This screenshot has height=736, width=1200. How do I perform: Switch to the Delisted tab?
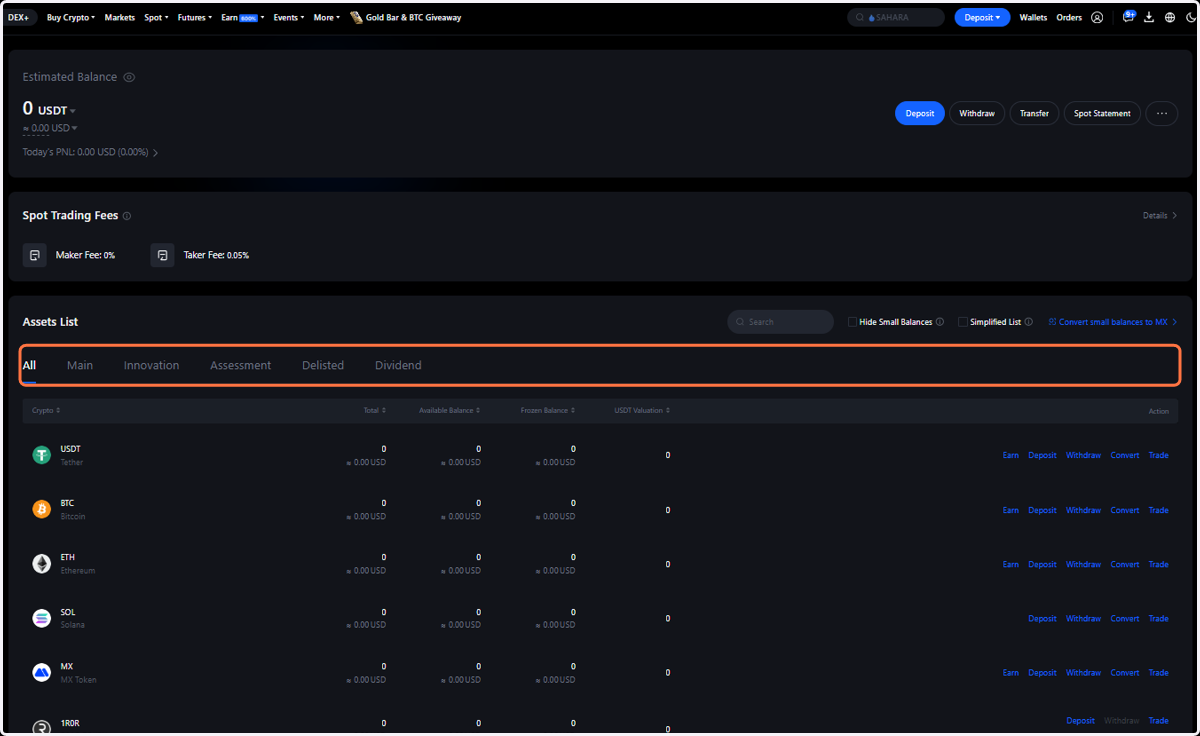pos(323,365)
